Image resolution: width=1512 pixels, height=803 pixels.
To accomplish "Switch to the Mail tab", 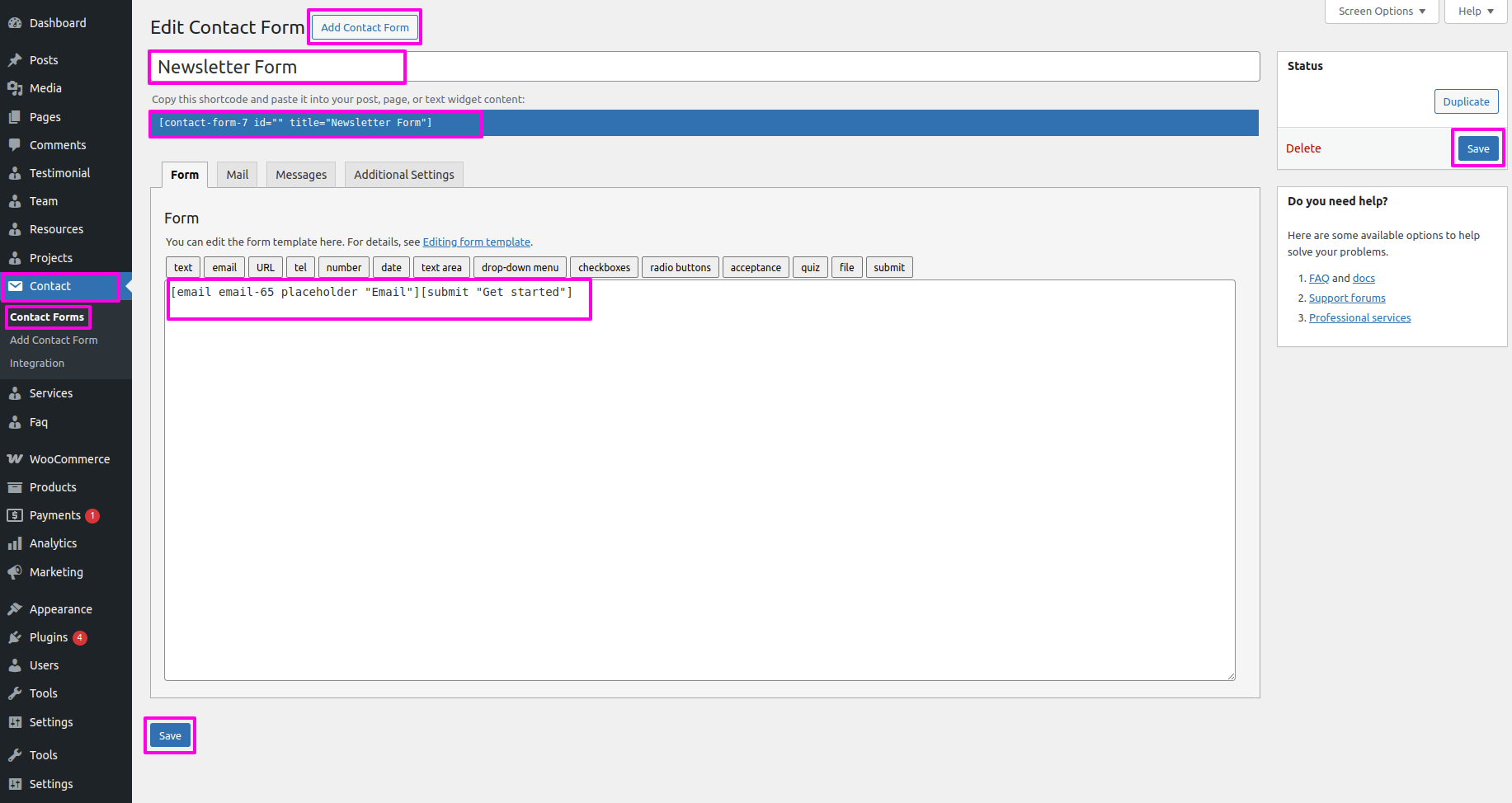I will (x=238, y=175).
